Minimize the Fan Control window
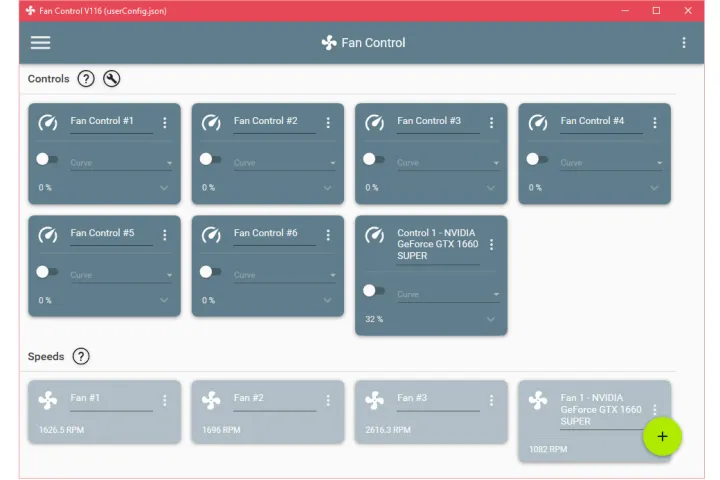 click(x=625, y=11)
